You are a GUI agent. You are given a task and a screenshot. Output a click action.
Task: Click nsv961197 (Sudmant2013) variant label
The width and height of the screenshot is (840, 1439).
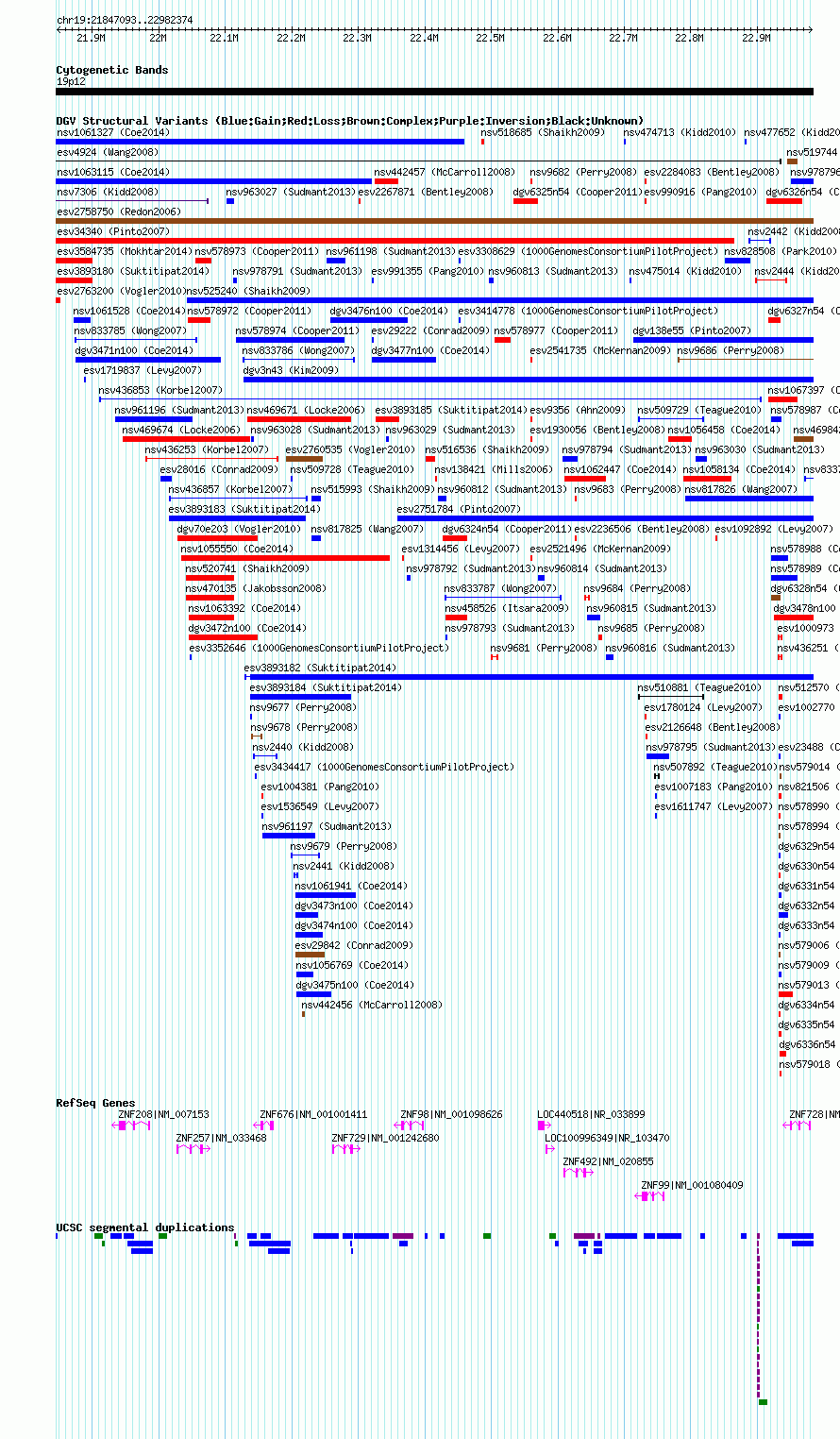coord(327,827)
